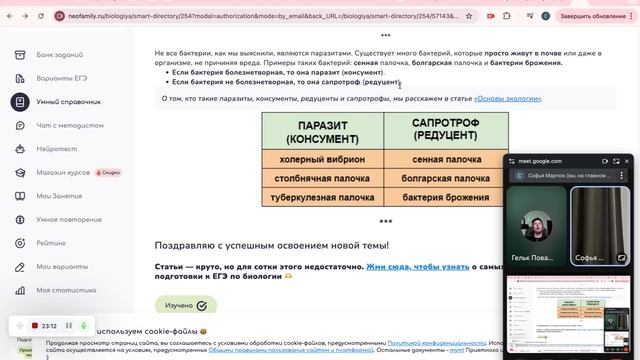Viewport: 640px width, 360px height.
Task: Reload the current page
Action: click(x=41, y=16)
